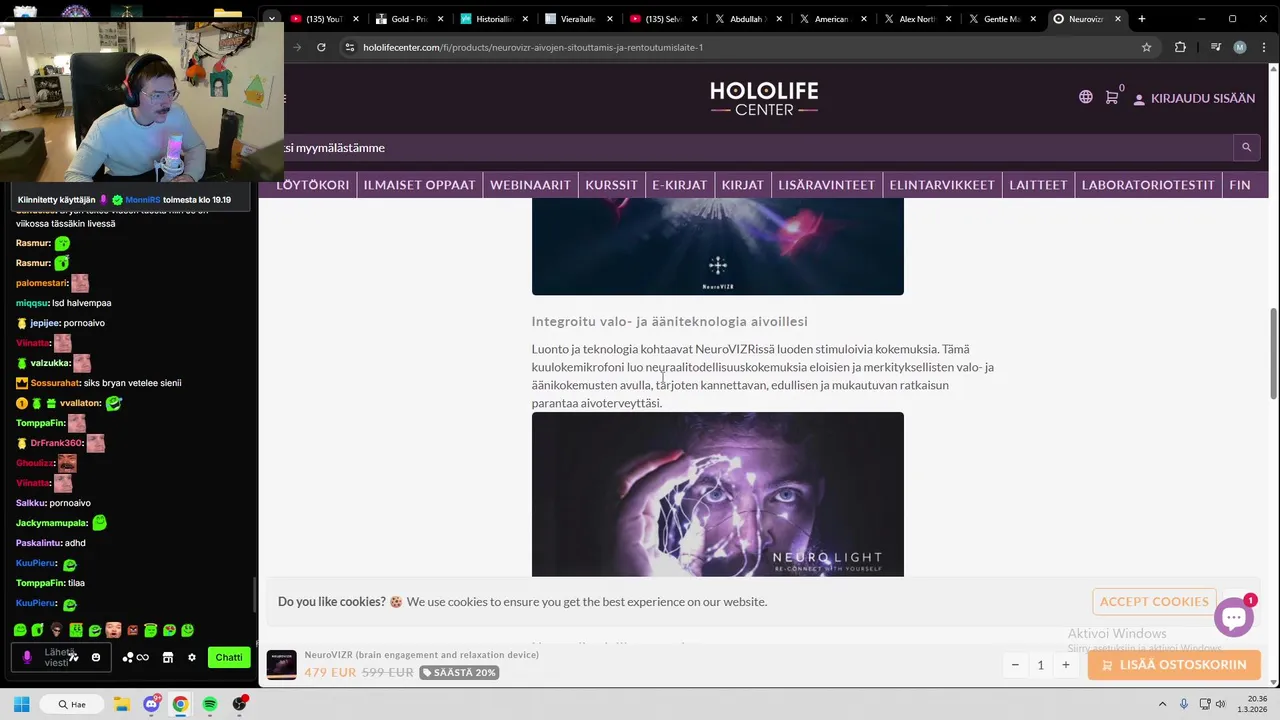This screenshot has height=720, width=1280.
Task: Open File Explorer from taskbar
Action: point(122,704)
